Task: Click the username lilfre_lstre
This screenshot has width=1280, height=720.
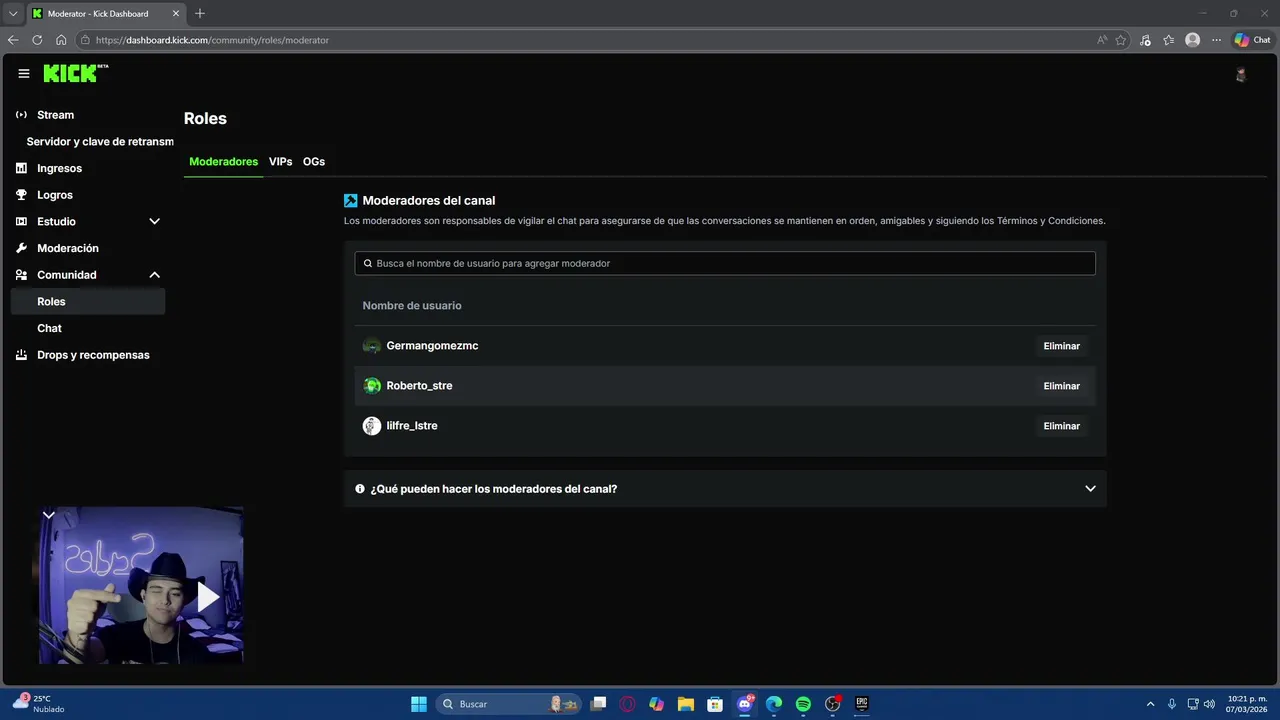Action: coord(412,426)
